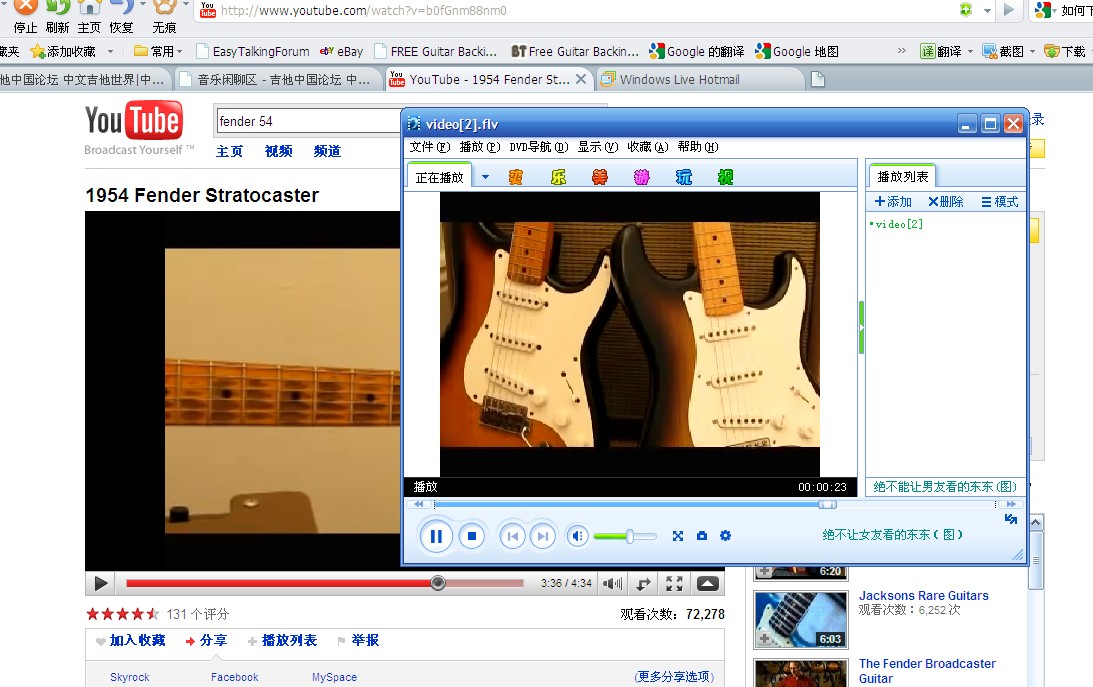
Task: Click the YouTube red progress scrubber
Action: 438,583
